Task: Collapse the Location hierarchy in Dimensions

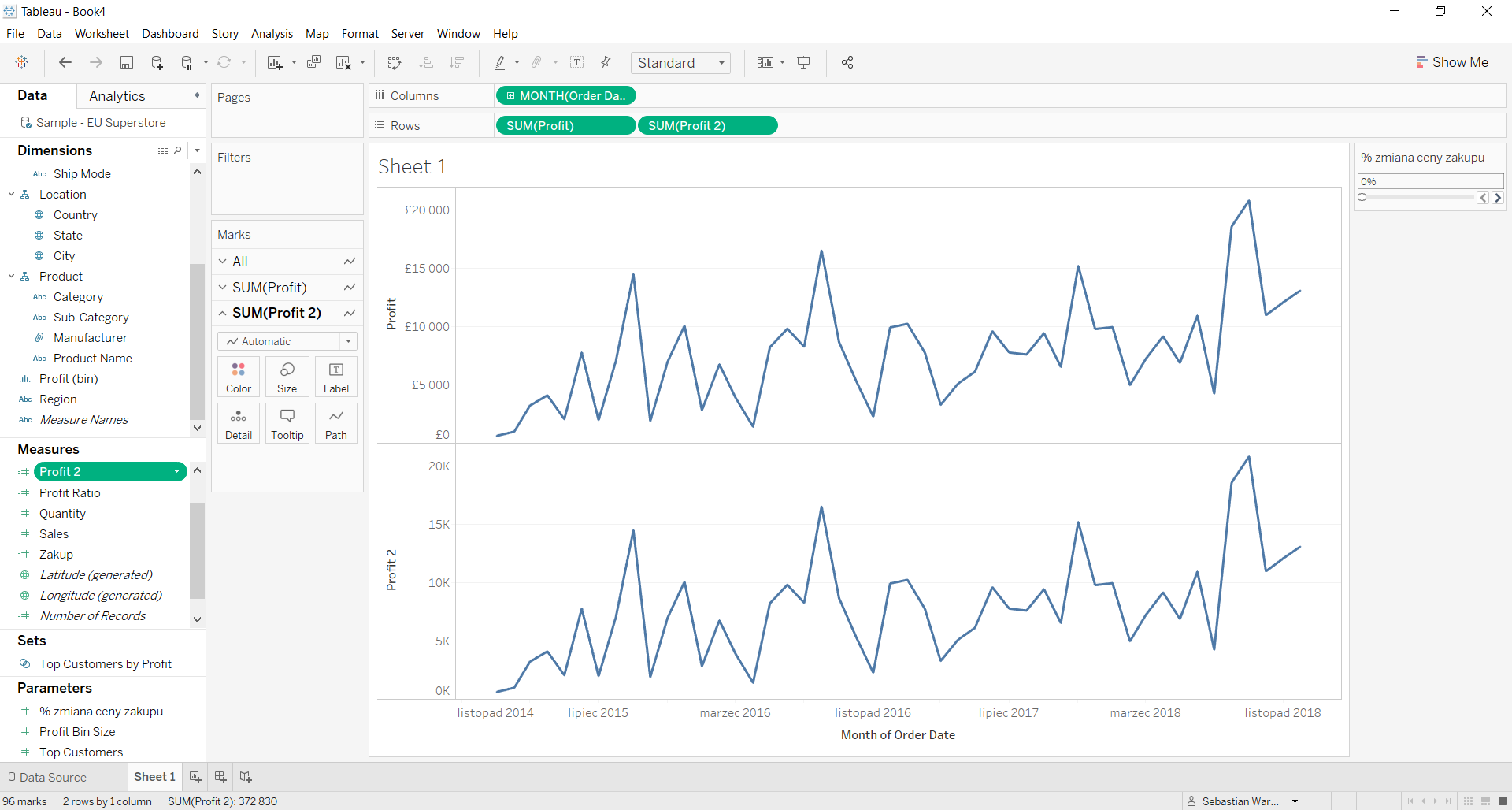Action: point(12,195)
